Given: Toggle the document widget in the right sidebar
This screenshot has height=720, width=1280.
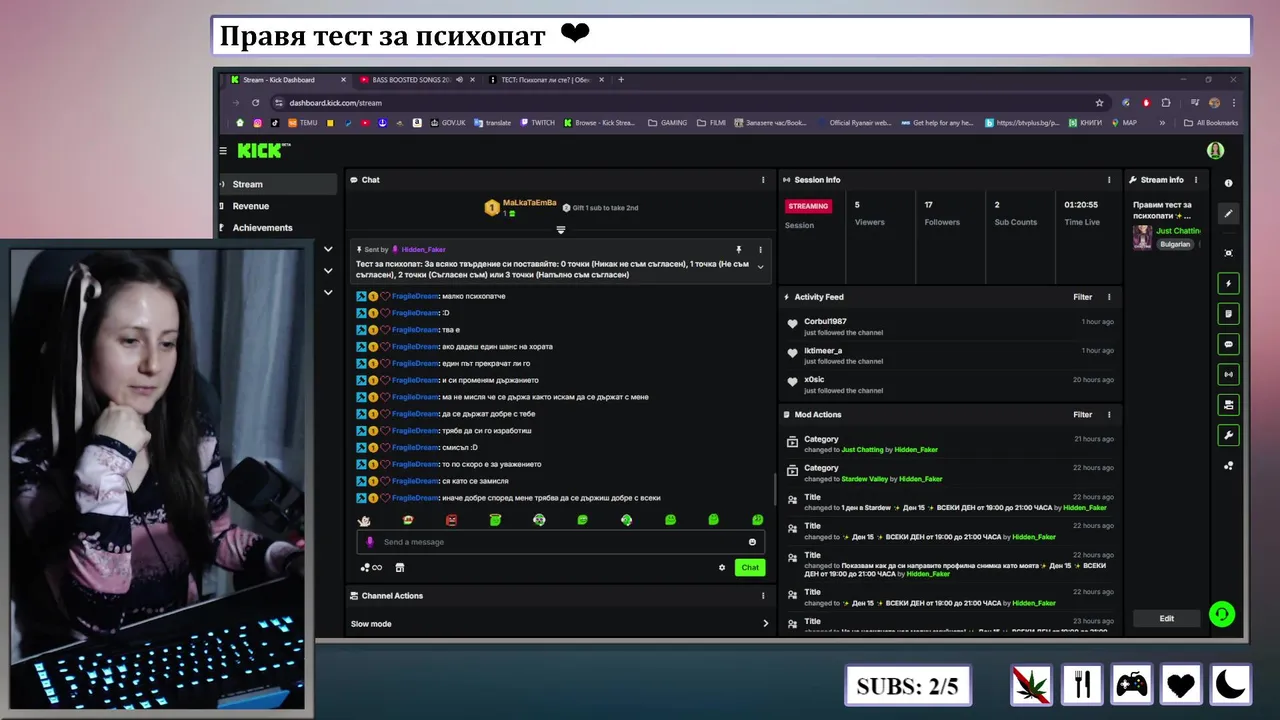Looking at the screenshot, I should pyautogui.click(x=1229, y=314).
